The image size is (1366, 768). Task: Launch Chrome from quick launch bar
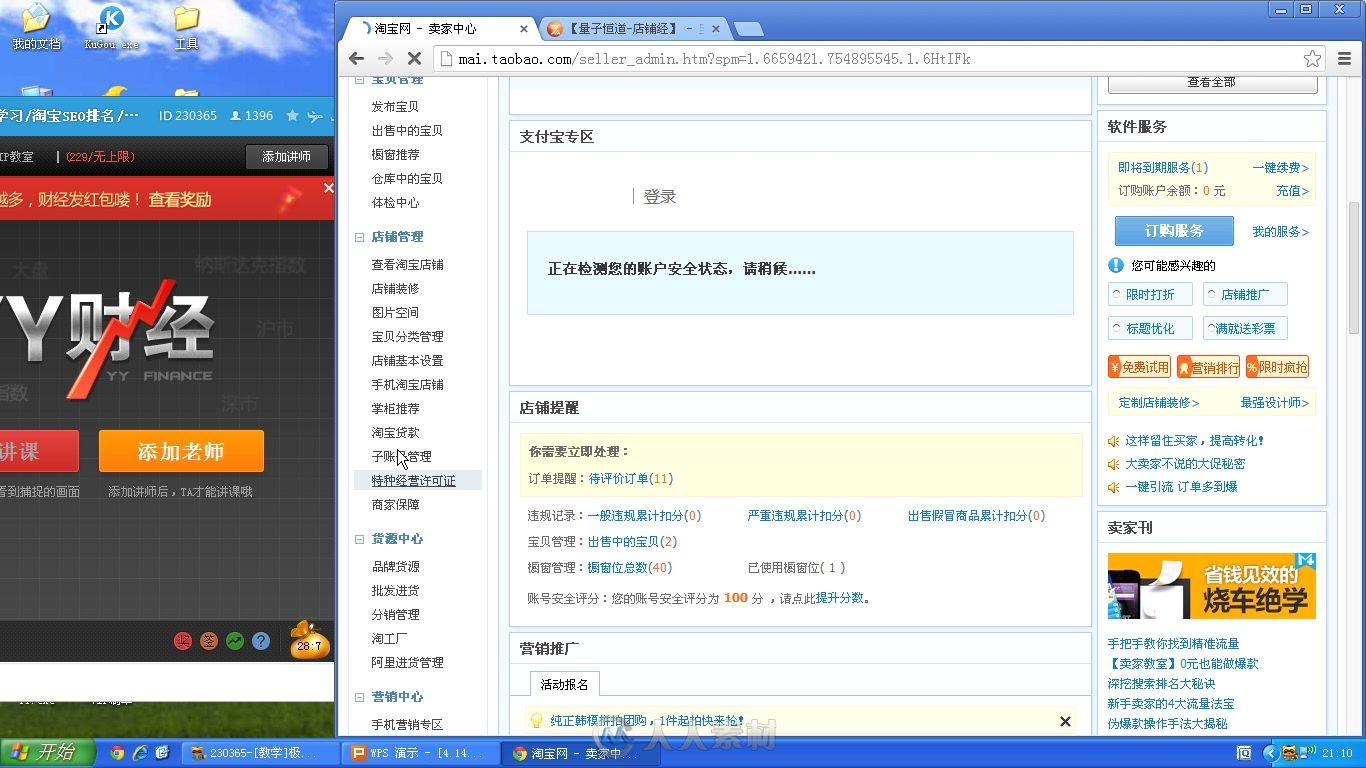point(117,753)
